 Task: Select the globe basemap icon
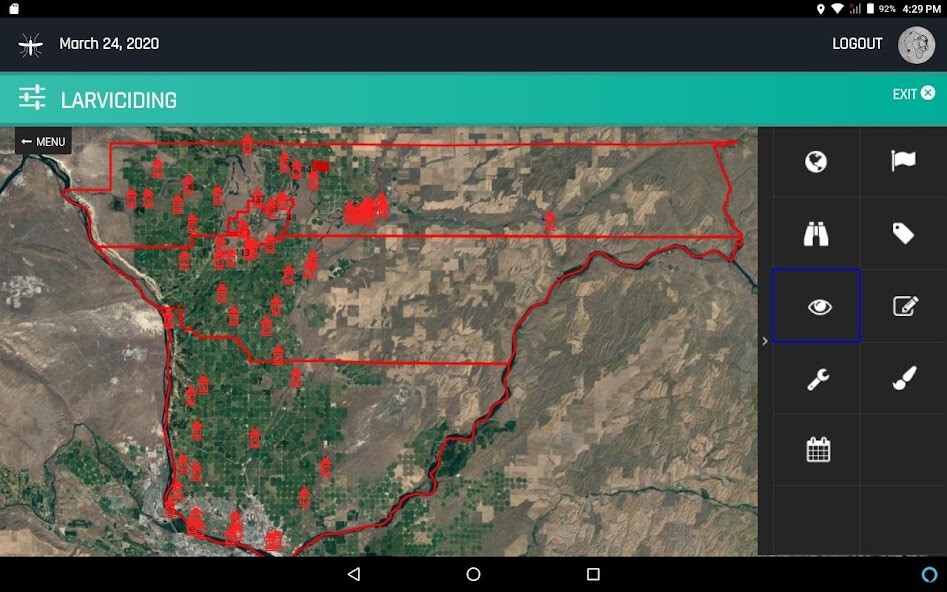pos(815,161)
